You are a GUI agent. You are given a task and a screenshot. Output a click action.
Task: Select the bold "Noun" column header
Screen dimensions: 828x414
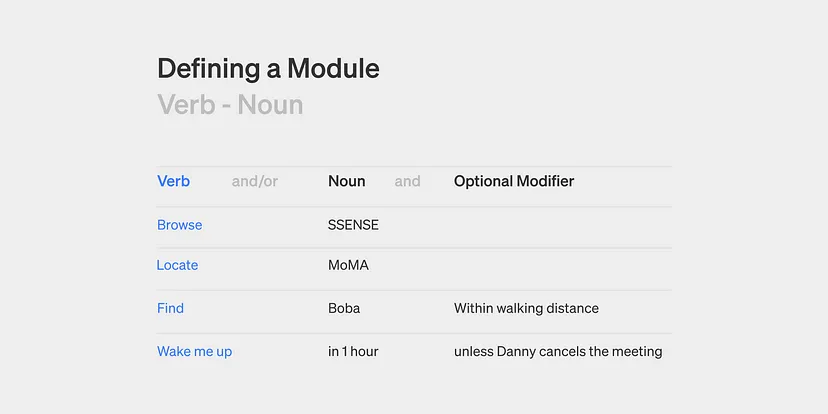pos(346,181)
